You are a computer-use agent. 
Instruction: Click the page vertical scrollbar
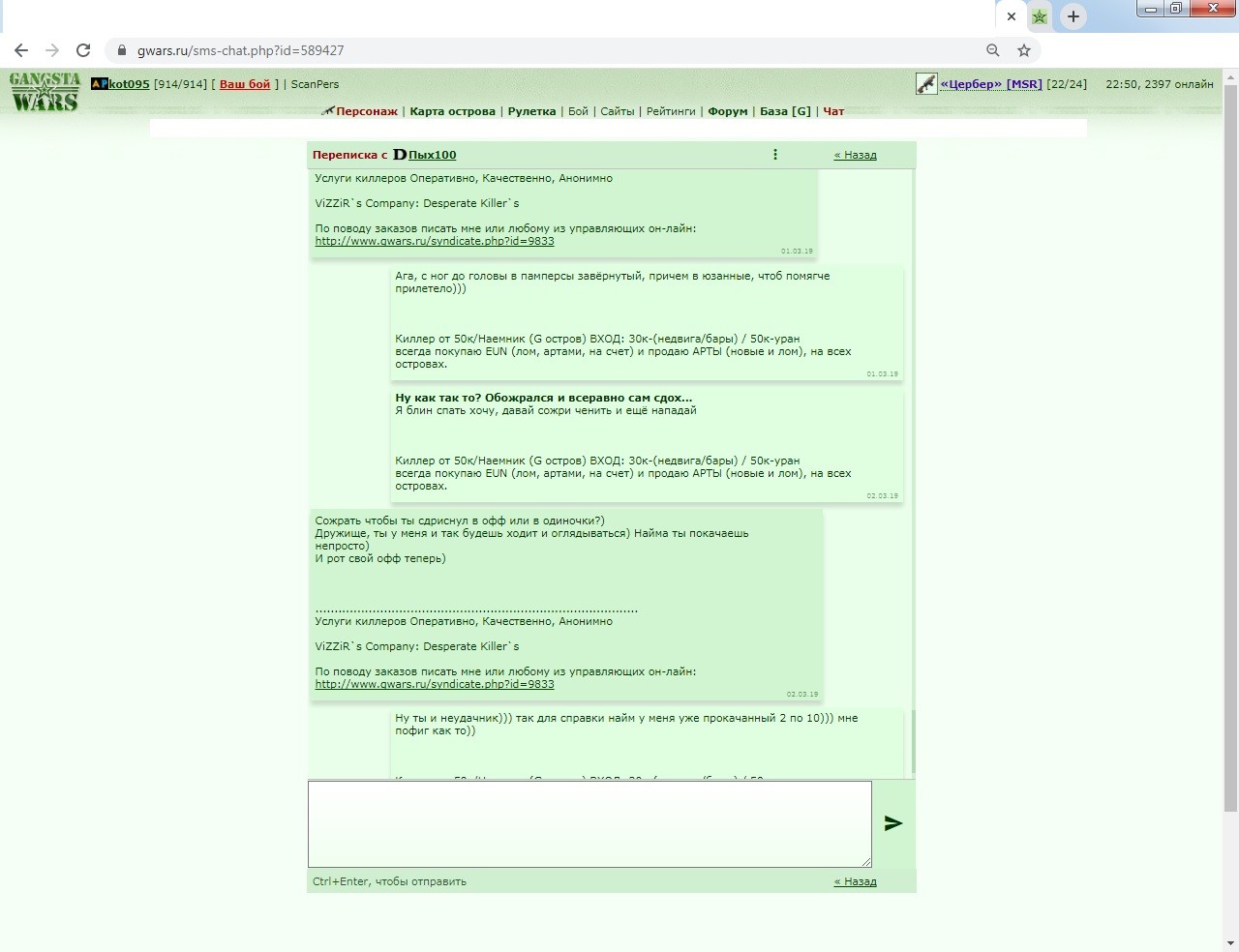tap(1230, 448)
